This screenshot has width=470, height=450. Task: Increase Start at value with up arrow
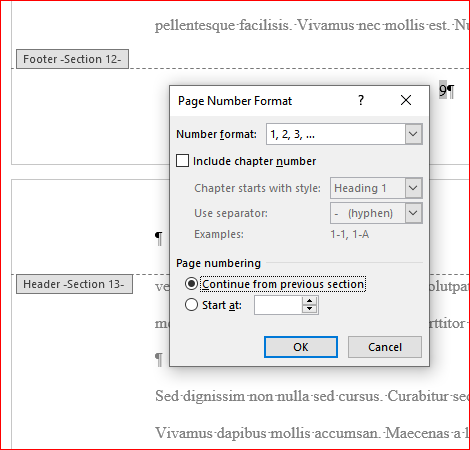pyautogui.click(x=310, y=301)
